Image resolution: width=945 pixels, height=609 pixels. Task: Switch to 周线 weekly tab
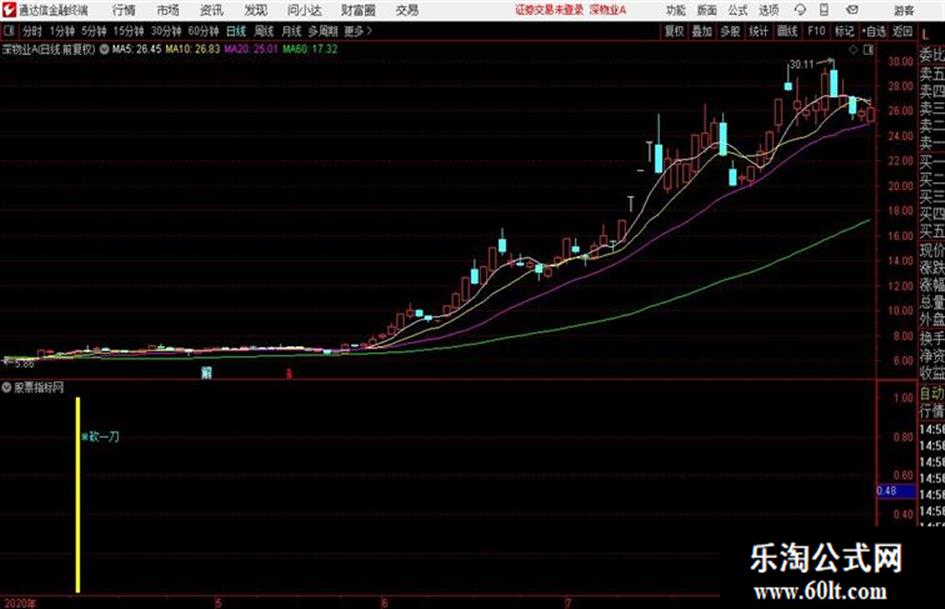(x=264, y=31)
